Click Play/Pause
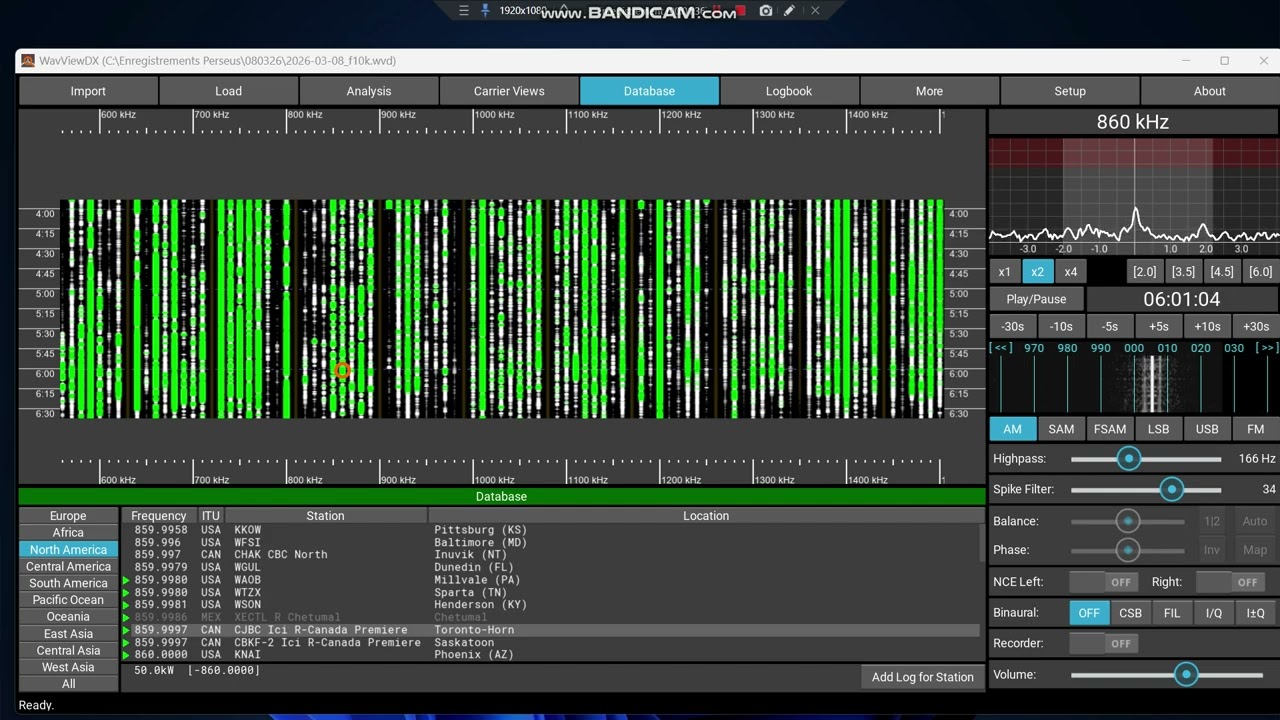This screenshot has width=1280, height=720. (x=1036, y=299)
